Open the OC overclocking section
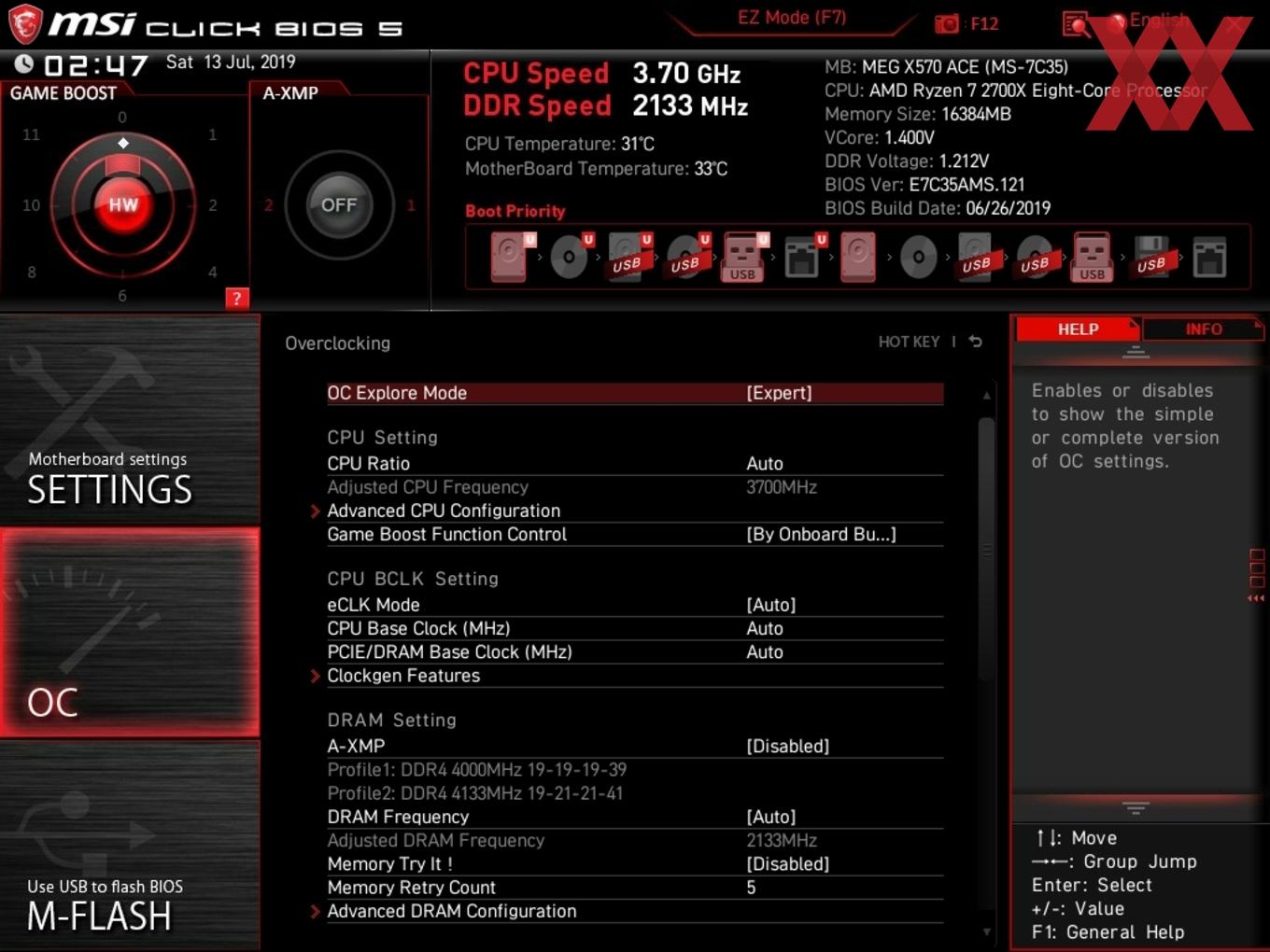Viewport: 1270px width, 952px height. (130, 632)
